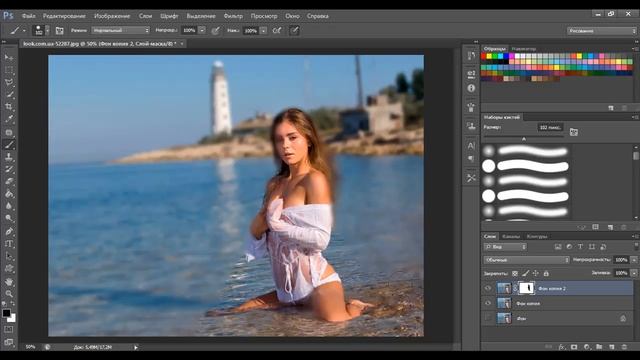Select the Type tool in toolbox

click(x=9, y=244)
